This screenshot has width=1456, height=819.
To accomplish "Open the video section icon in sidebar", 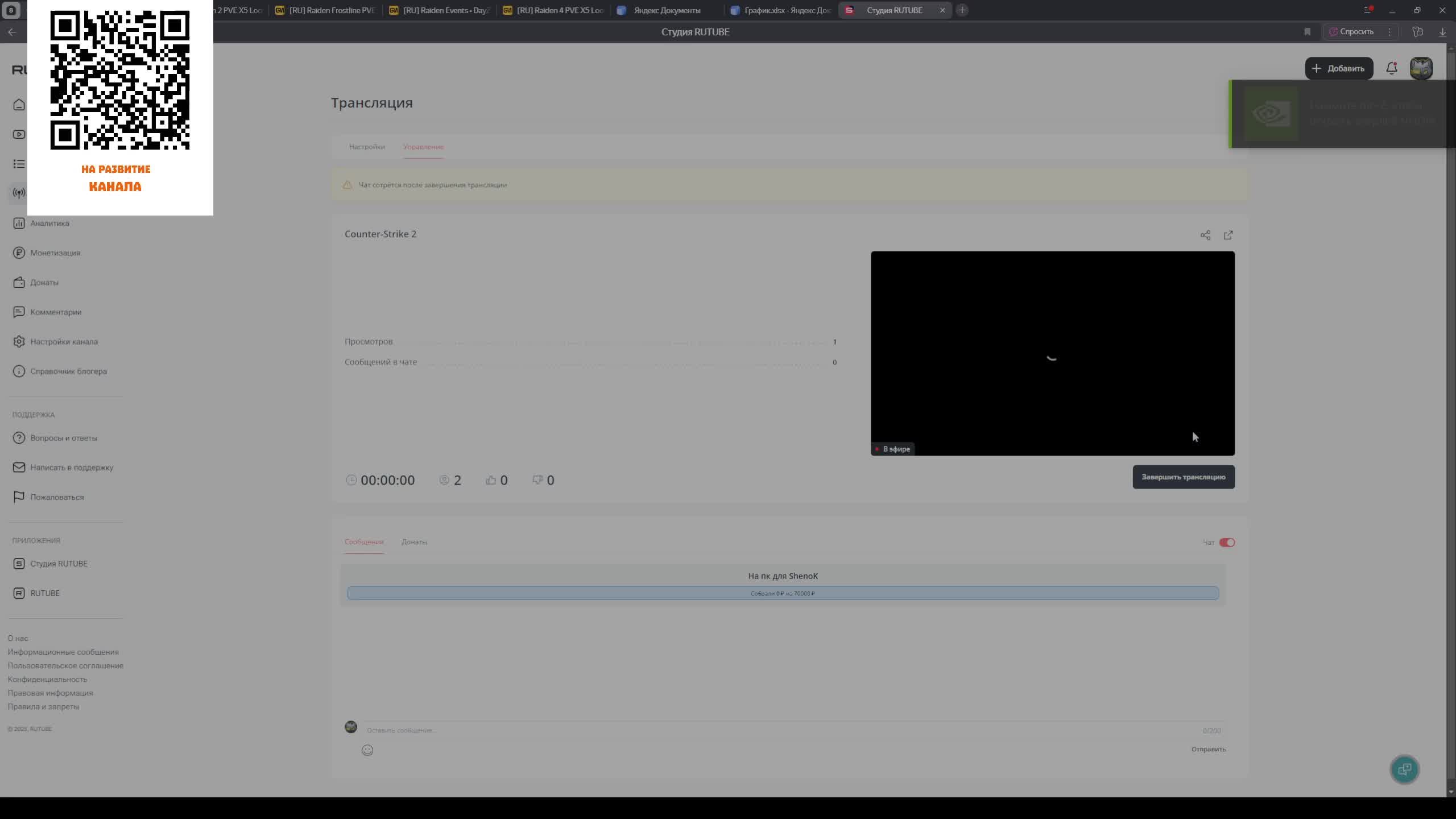I will 19,134.
